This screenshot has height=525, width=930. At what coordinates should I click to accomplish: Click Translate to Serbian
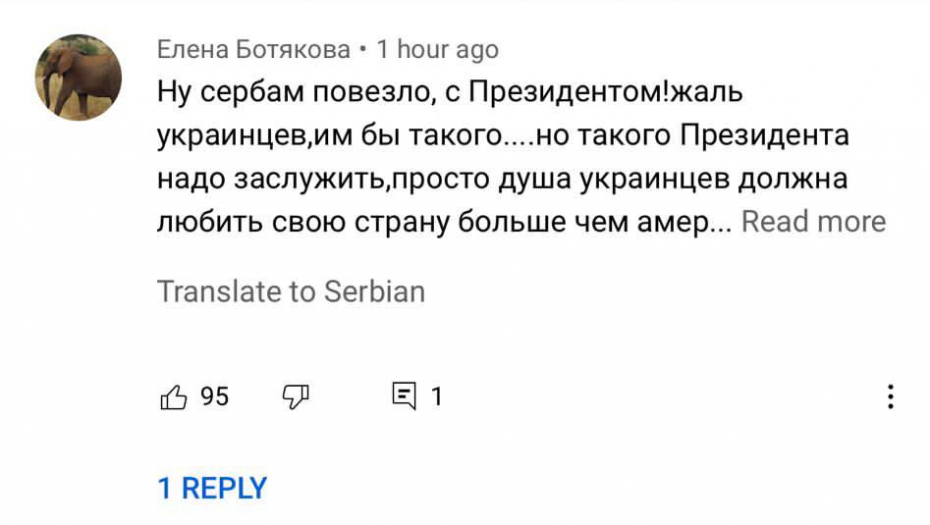pyautogui.click(x=291, y=291)
